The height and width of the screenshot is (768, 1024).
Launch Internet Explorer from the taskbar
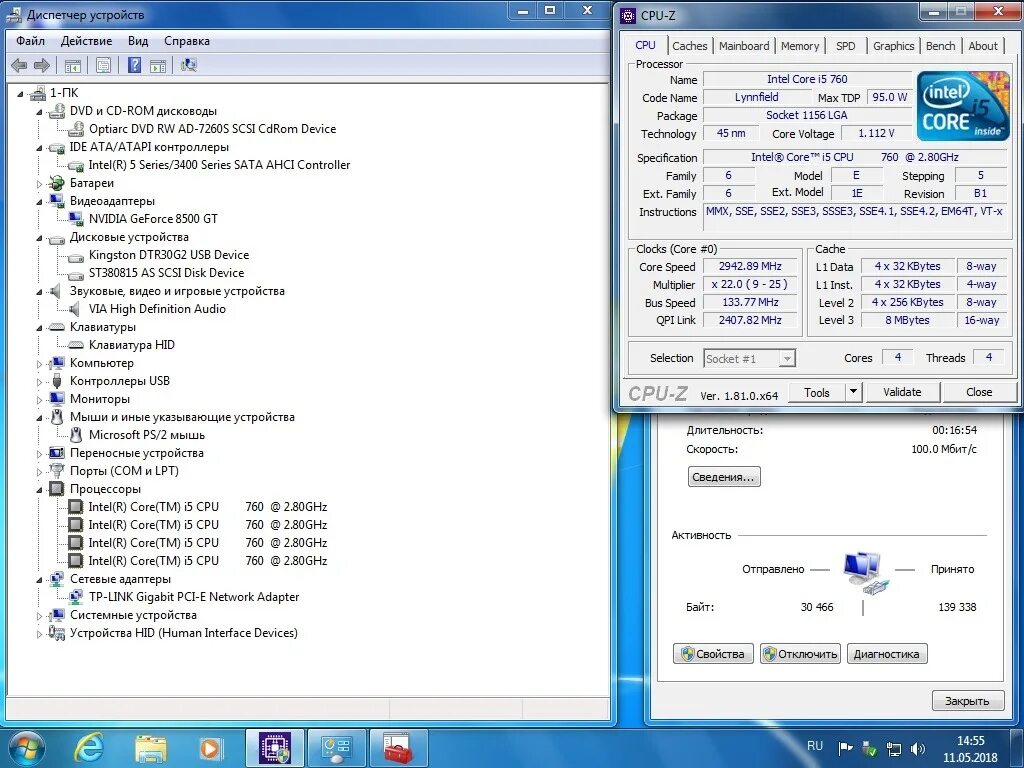(88, 748)
